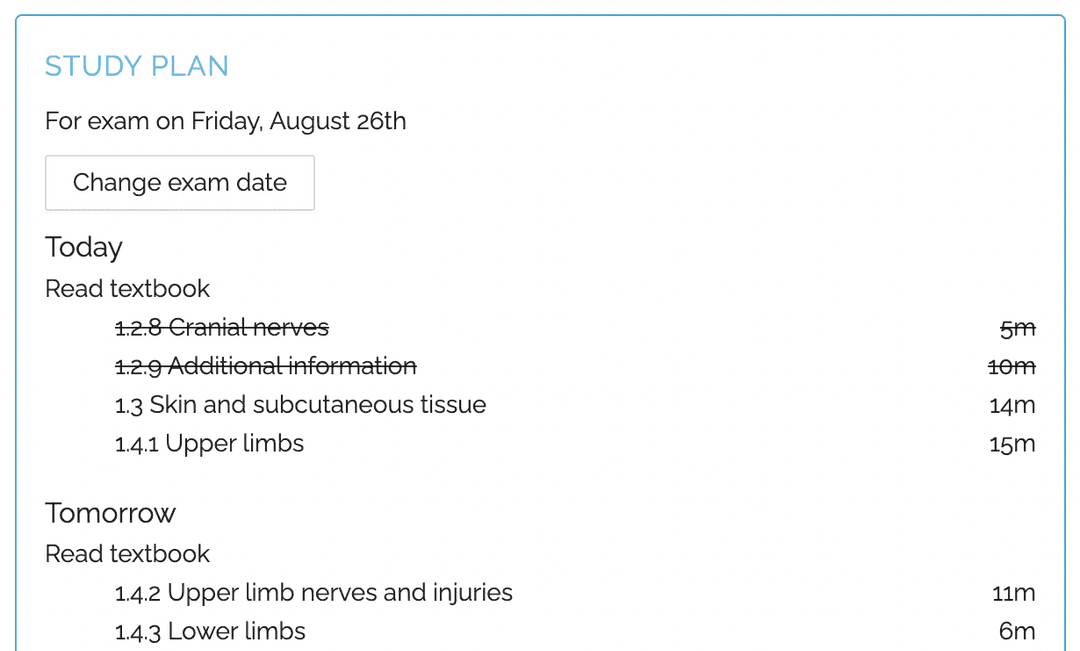This screenshot has height=651, width=1080.
Task: Click the struck-through 5m time label
Action: (1017, 327)
